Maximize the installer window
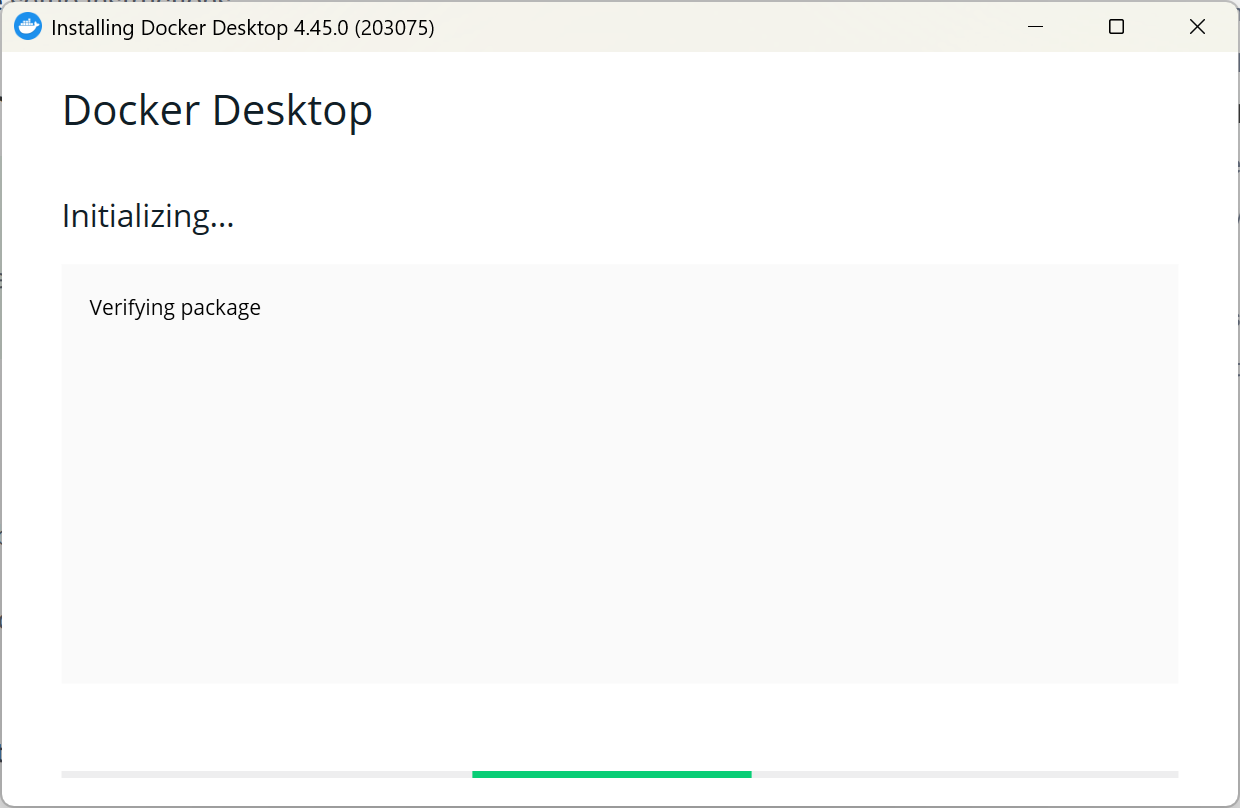 tap(1117, 27)
